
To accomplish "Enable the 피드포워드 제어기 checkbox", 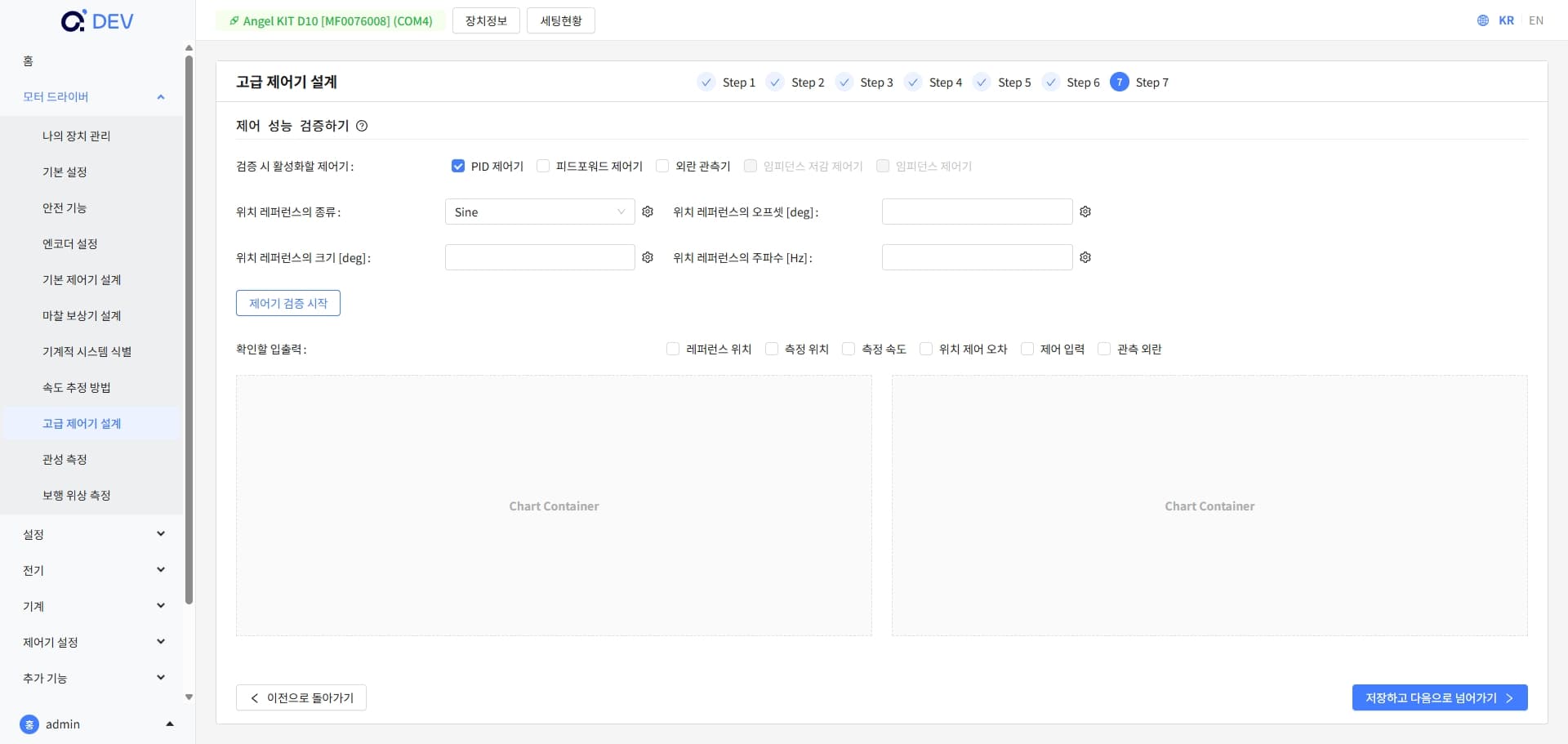I will [543, 167].
